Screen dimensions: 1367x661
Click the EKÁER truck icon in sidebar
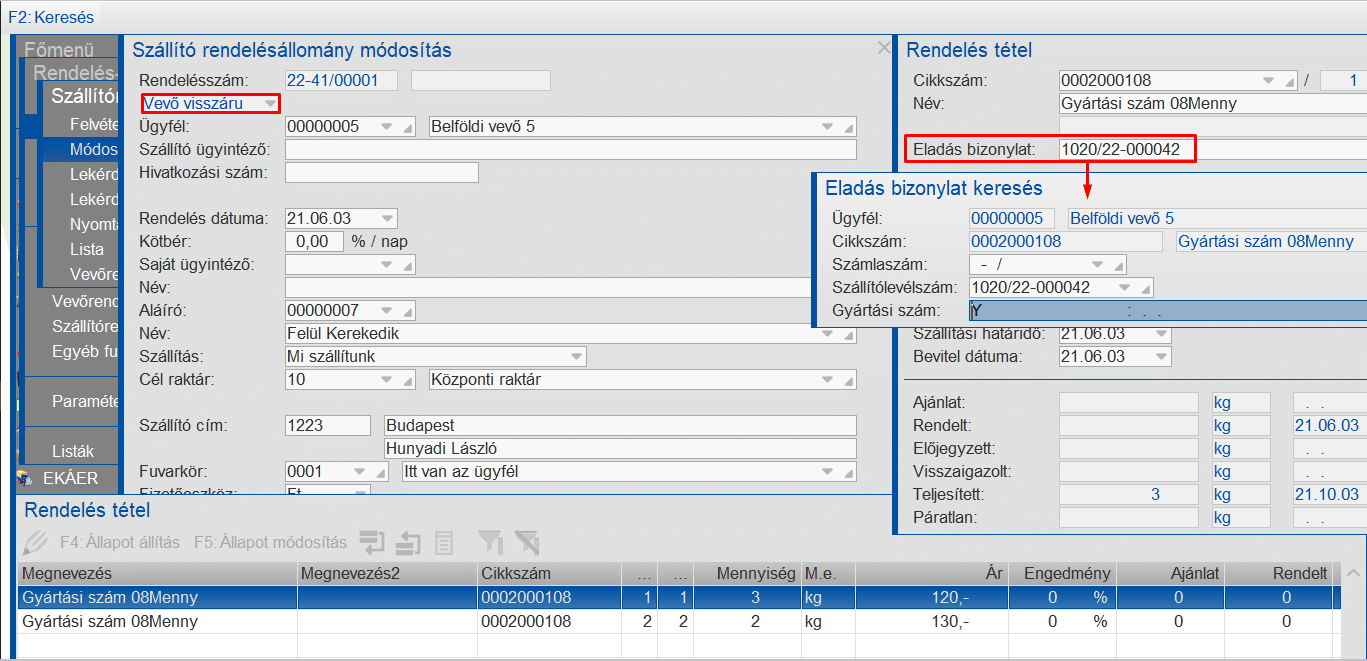point(25,478)
